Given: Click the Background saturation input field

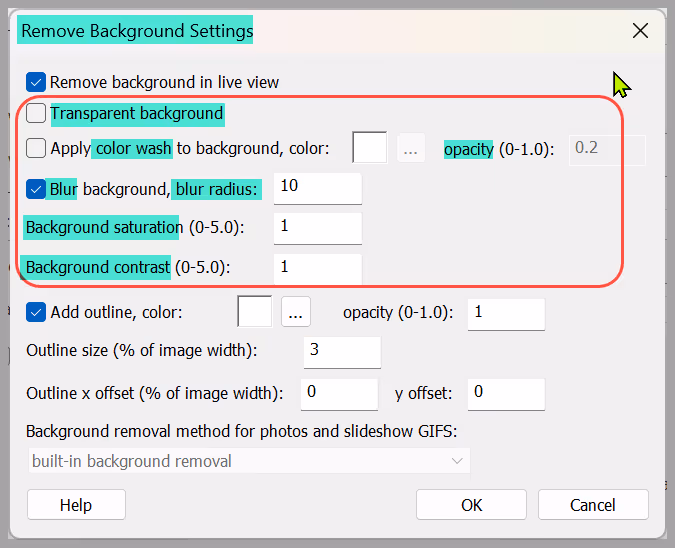Looking at the screenshot, I should pos(318,229).
